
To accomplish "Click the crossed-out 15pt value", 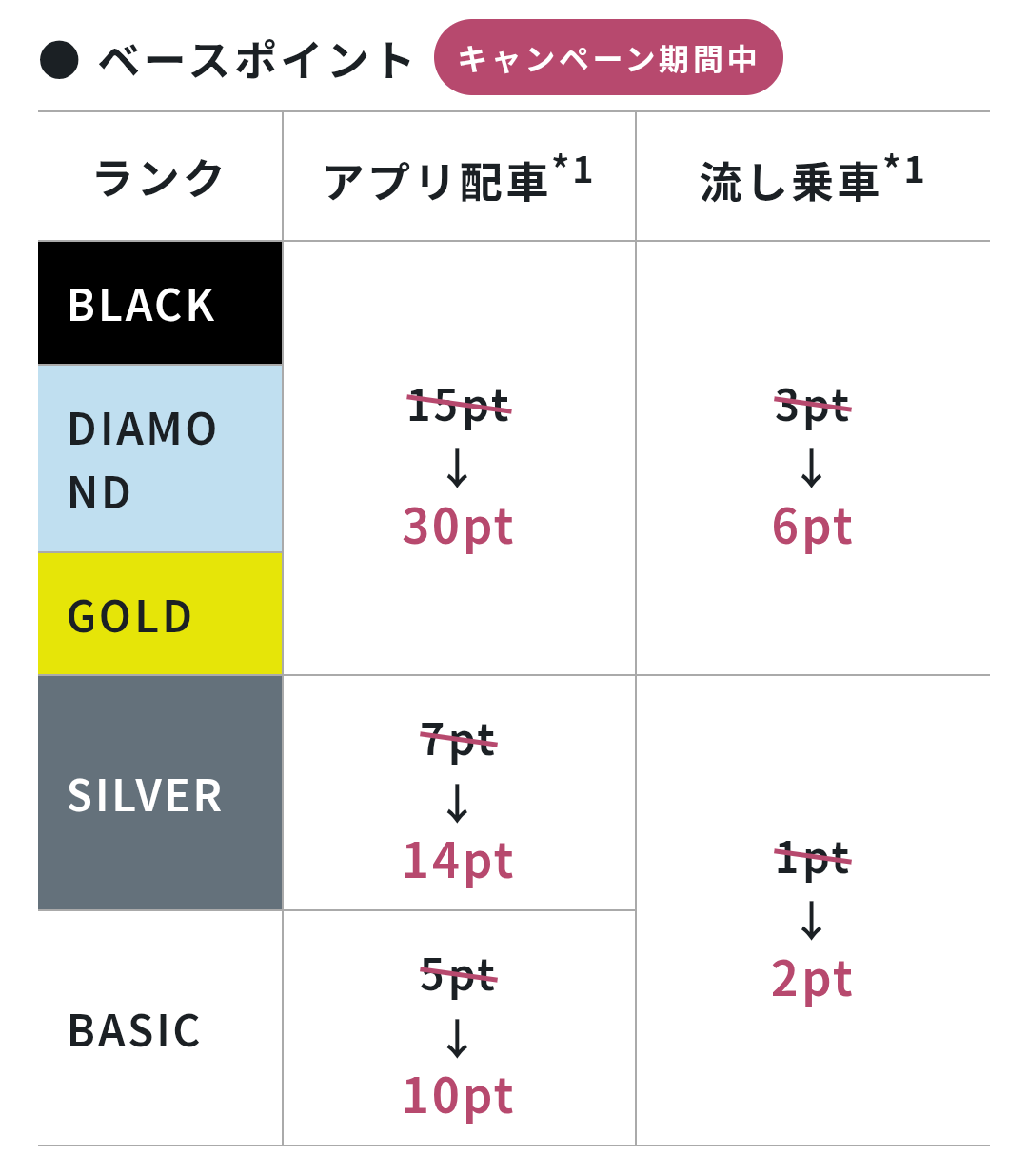I will click(458, 407).
